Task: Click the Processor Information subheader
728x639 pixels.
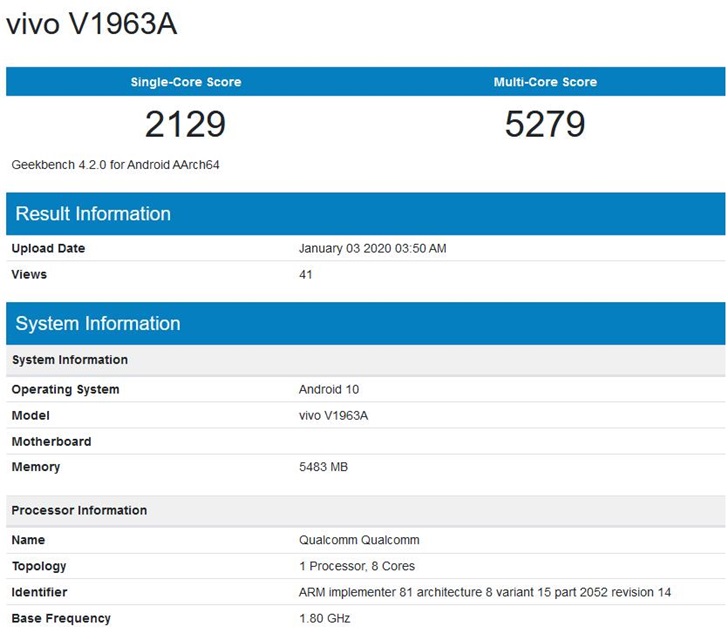Action: [x=79, y=510]
